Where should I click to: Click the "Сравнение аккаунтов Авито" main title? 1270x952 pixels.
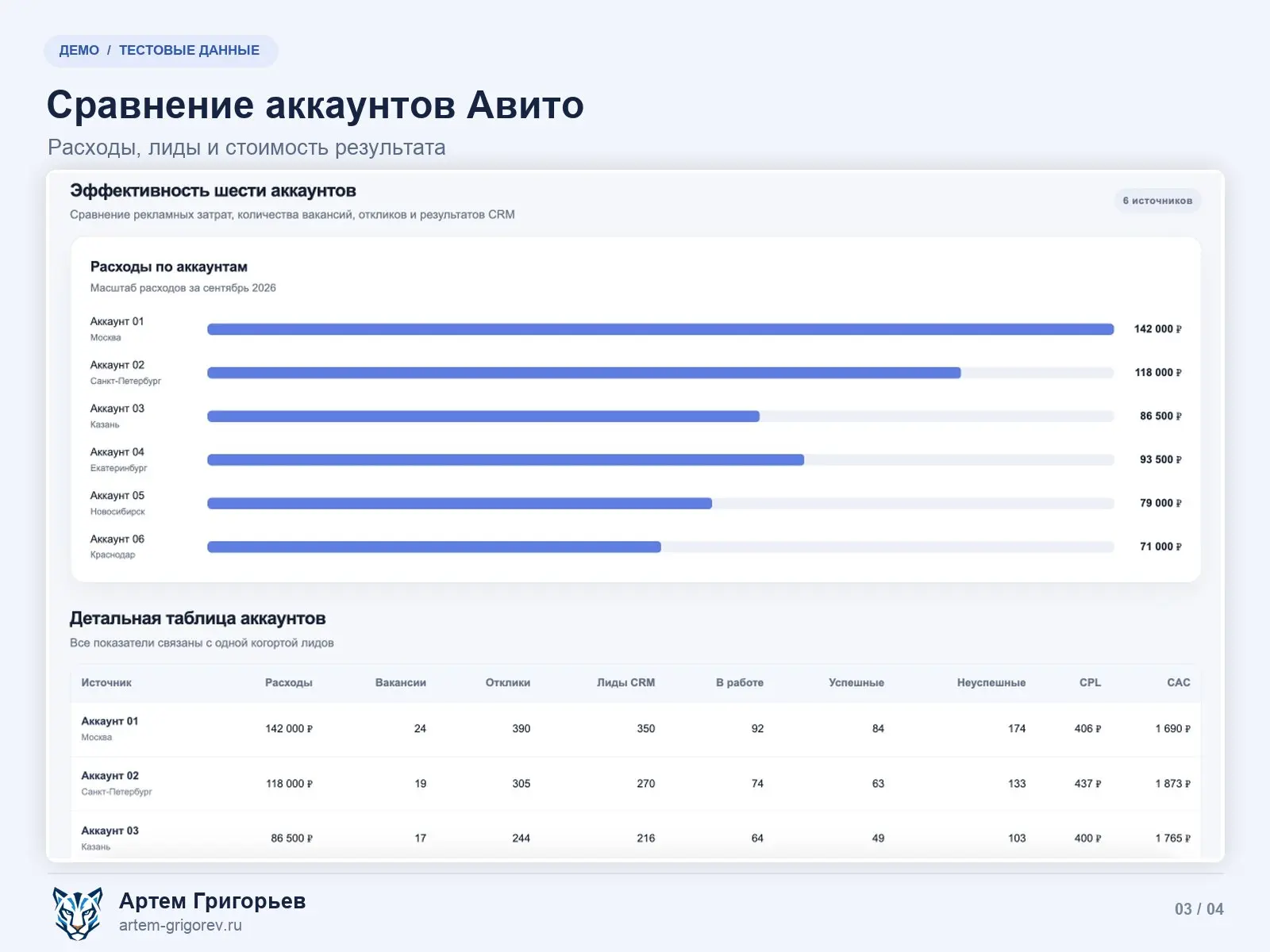click(x=315, y=105)
